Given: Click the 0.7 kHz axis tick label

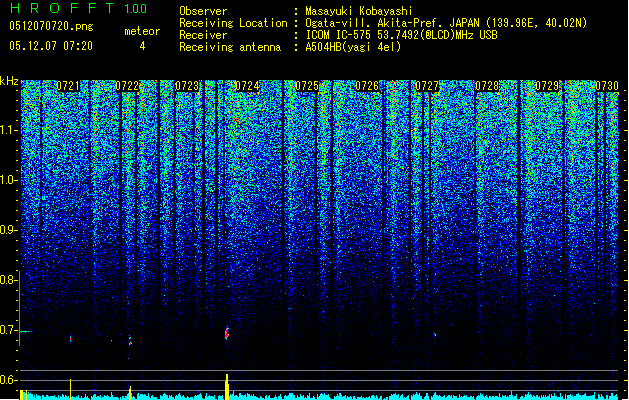Looking at the screenshot, I should click(x=8, y=330).
